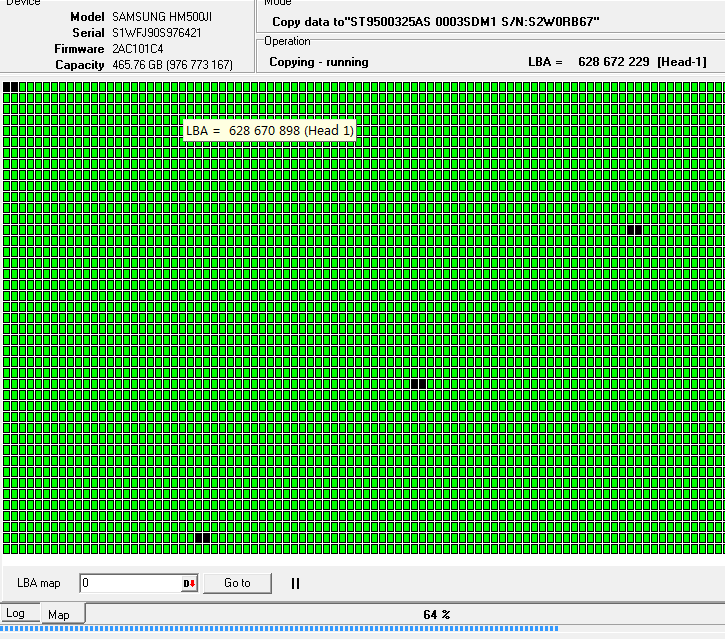Click the current LBA 628 672 229 readout
Screen dimensions: 725x639
point(617,62)
